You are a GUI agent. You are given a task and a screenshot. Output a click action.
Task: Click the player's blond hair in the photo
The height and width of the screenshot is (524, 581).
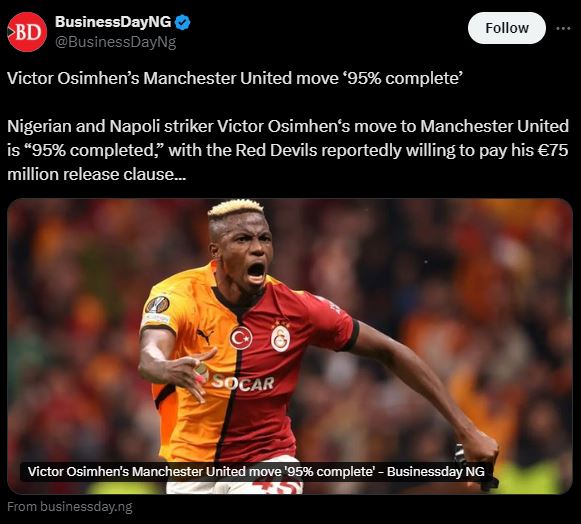pyautogui.click(x=235, y=207)
